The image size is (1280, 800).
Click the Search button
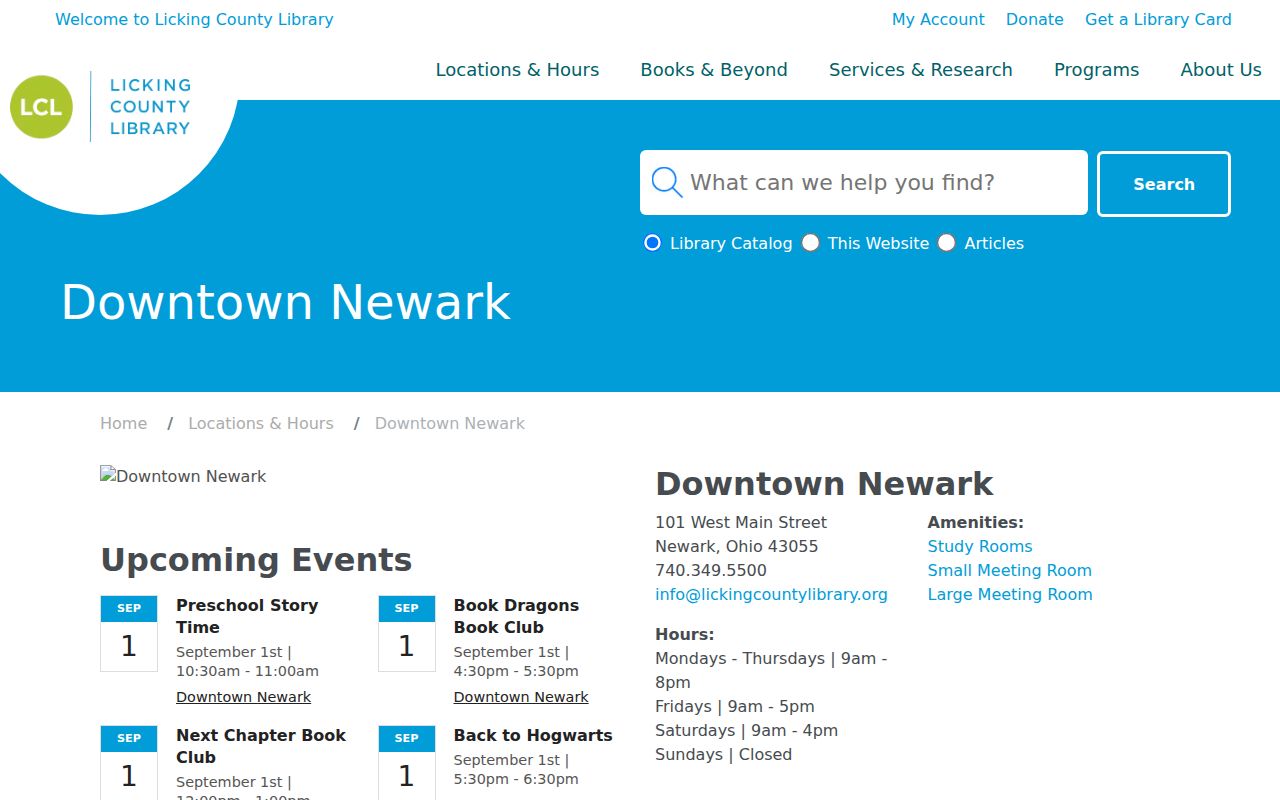pos(1164,184)
